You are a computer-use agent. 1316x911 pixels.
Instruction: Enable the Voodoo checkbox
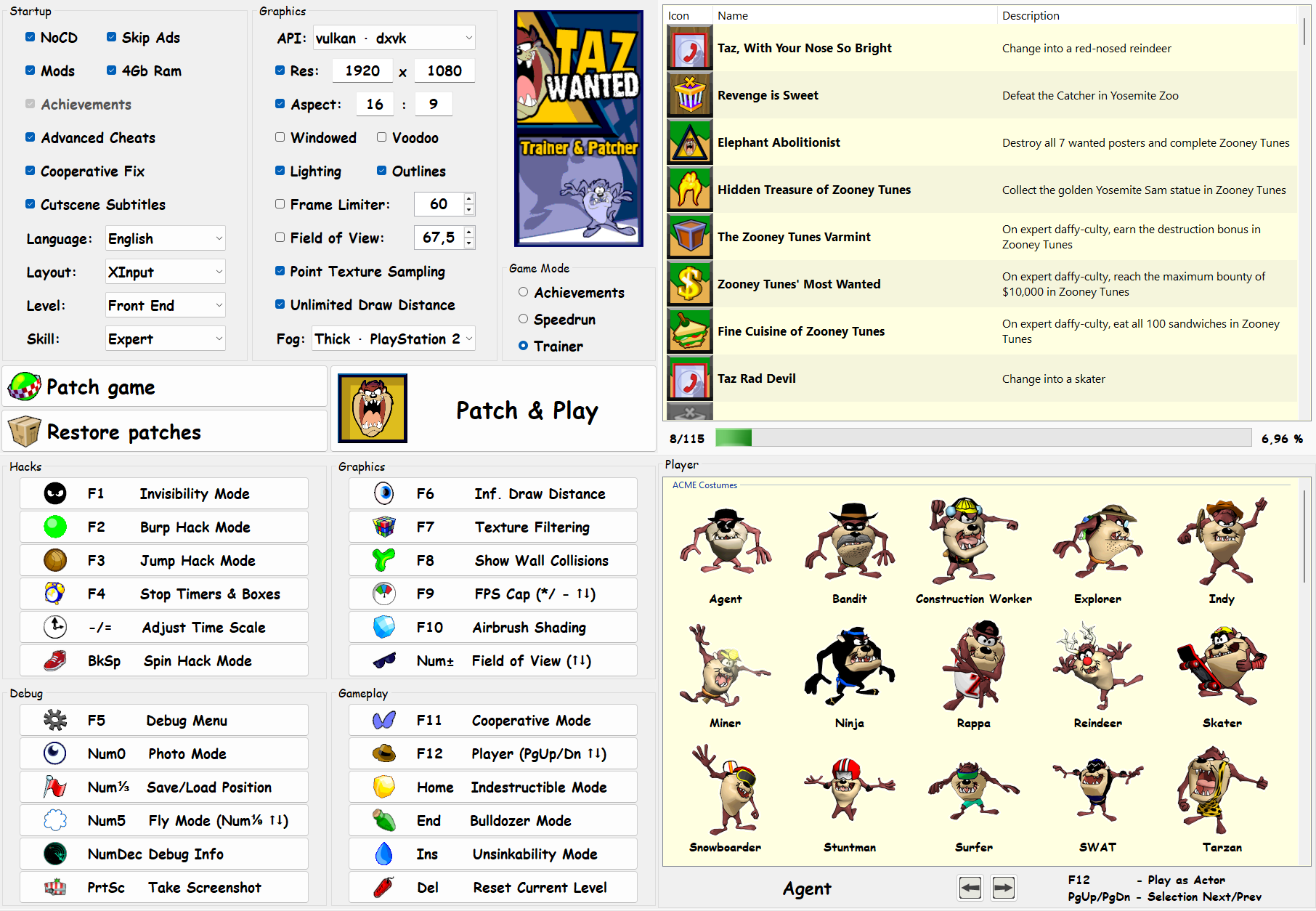(381, 137)
